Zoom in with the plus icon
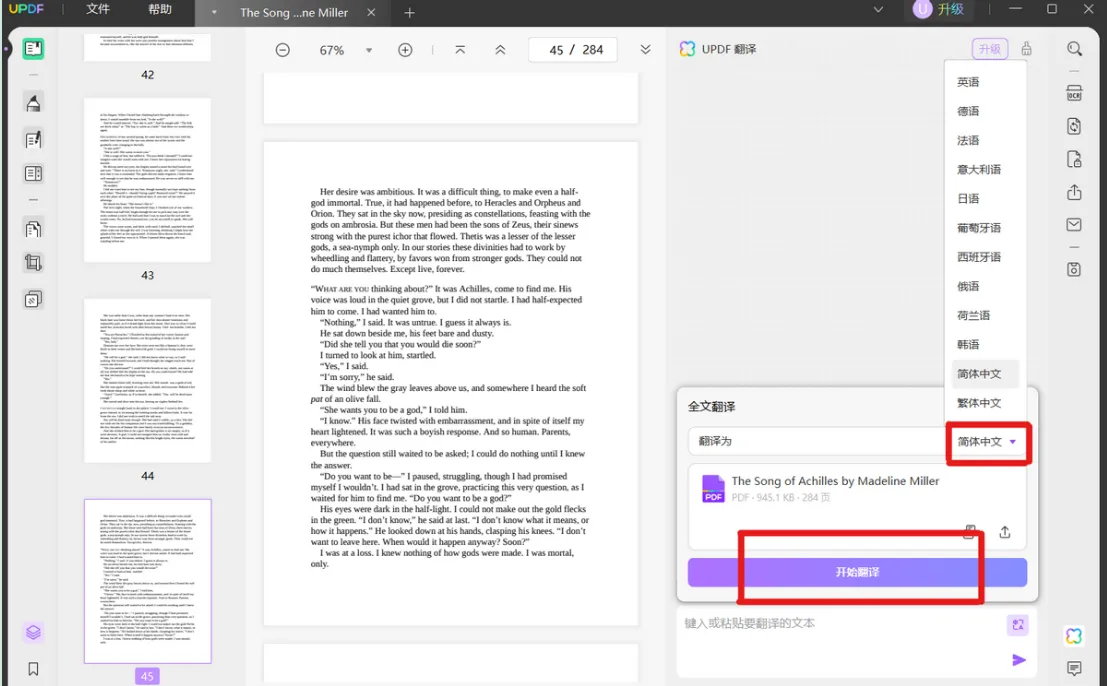 (405, 50)
